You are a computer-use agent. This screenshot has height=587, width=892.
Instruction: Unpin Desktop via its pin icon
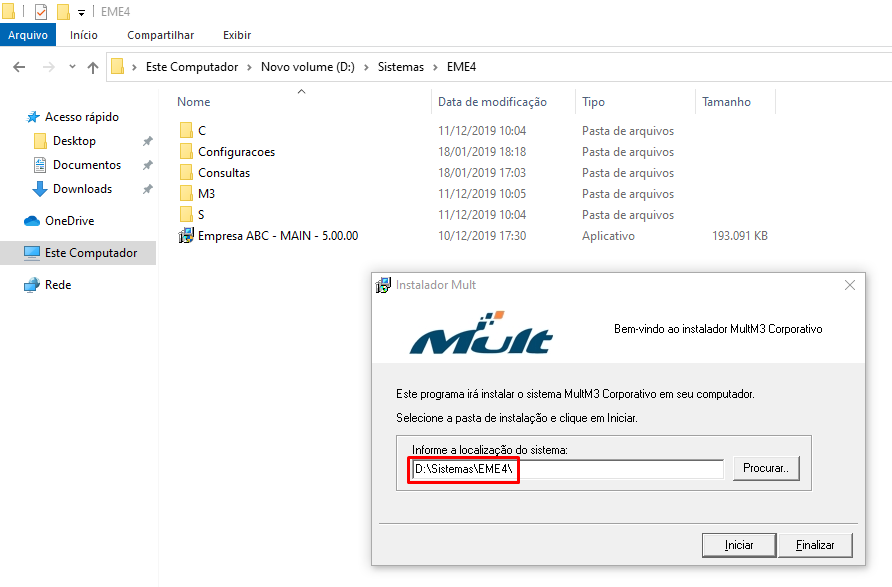(x=147, y=141)
